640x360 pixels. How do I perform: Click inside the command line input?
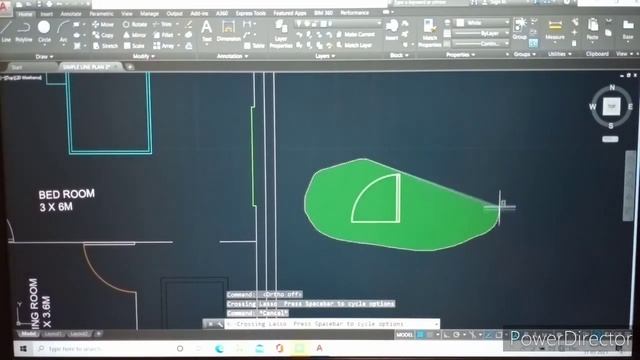[331, 324]
